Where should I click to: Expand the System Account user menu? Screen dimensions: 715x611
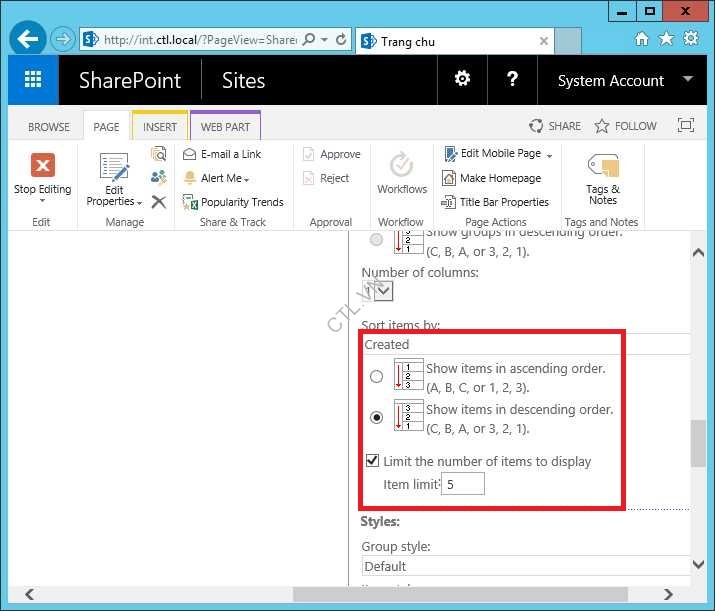[687, 80]
